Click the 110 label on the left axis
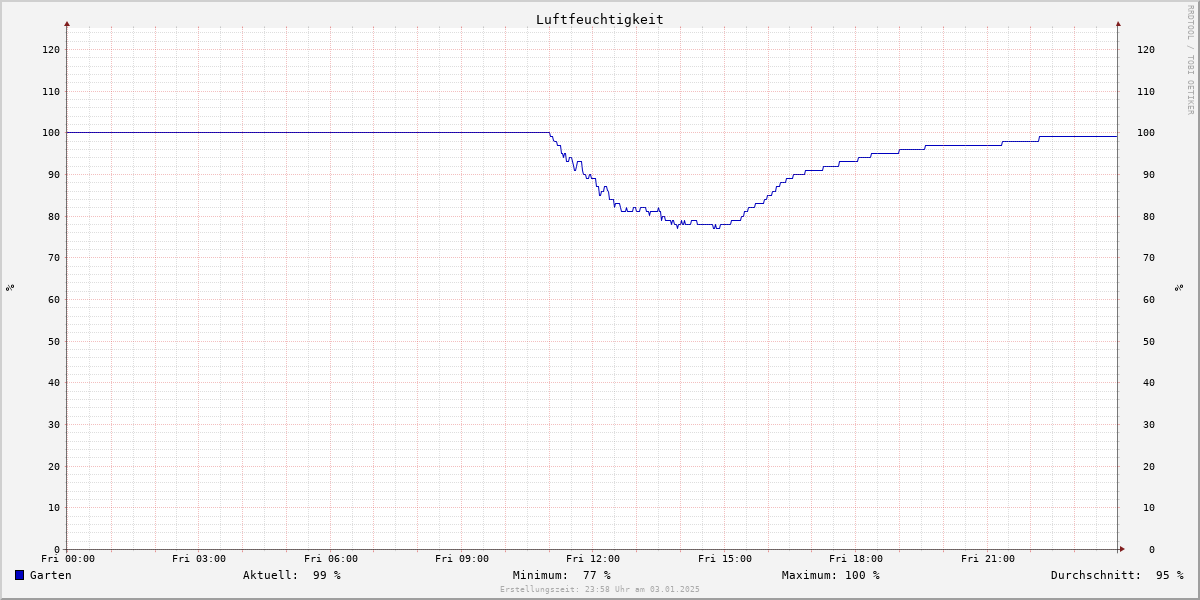 point(50,91)
